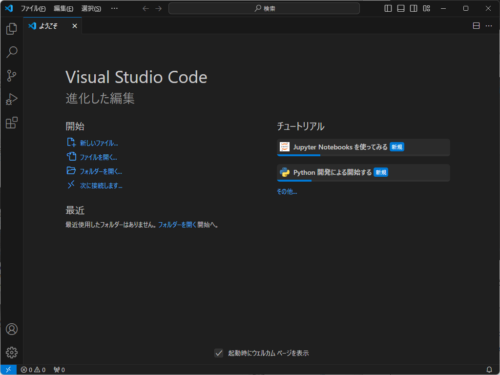Image resolution: width=500 pixels, height=375 pixels.
Task: Click Jupyter tutorial progress bar
Action: click(x=299, y=155)
